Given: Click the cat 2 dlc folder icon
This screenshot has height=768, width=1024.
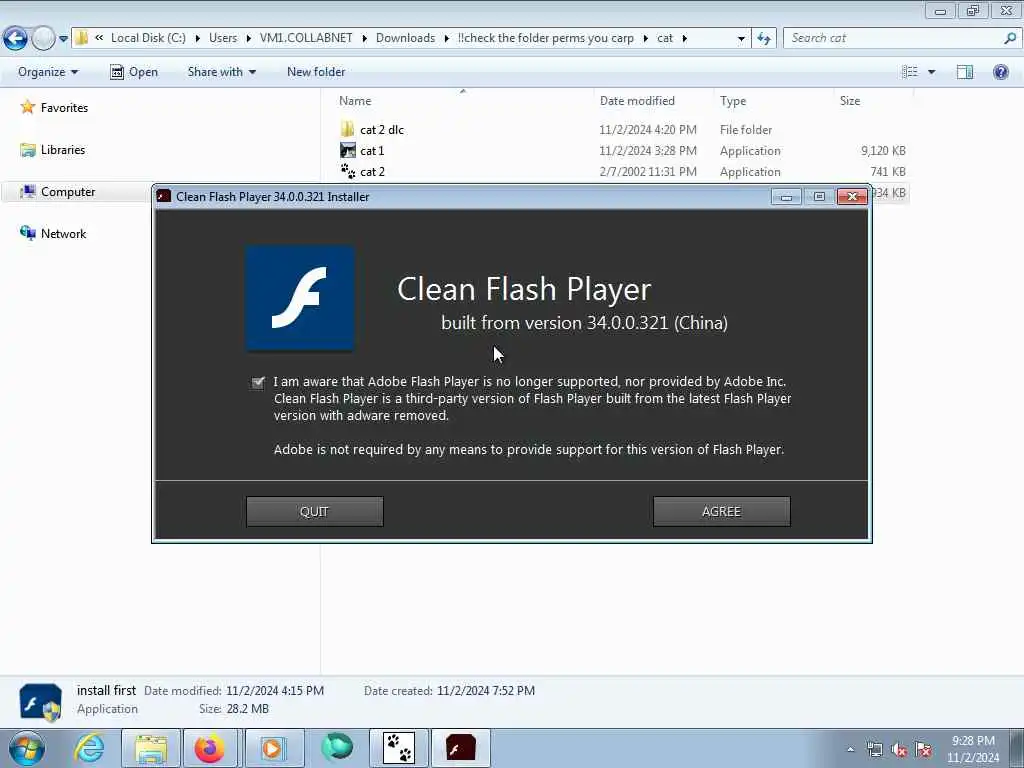Looking at the screenshot, I should 347,129.
